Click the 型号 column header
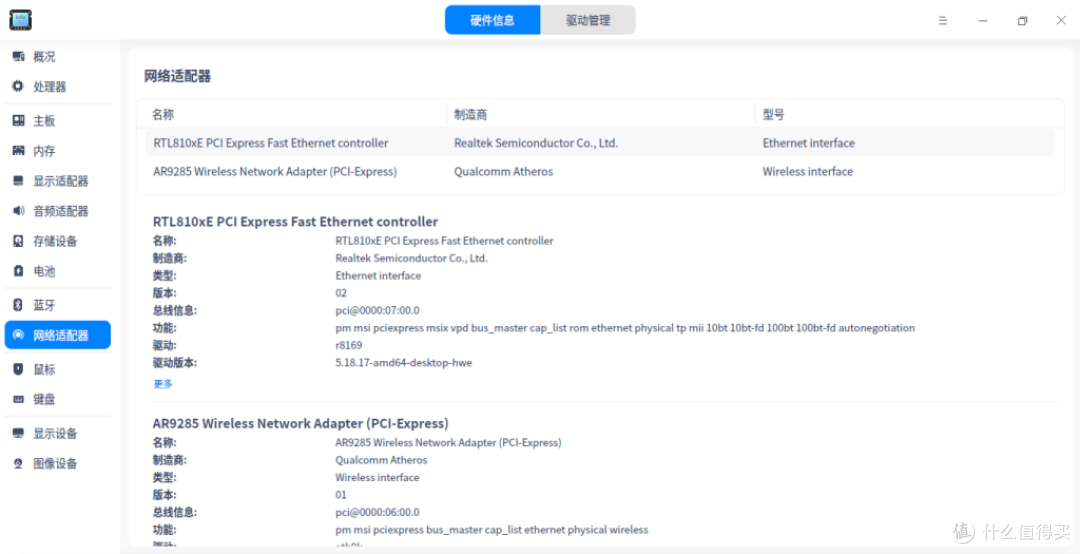Image resolution: width=1080 pixels, height=554 pixels. (773, 114)
